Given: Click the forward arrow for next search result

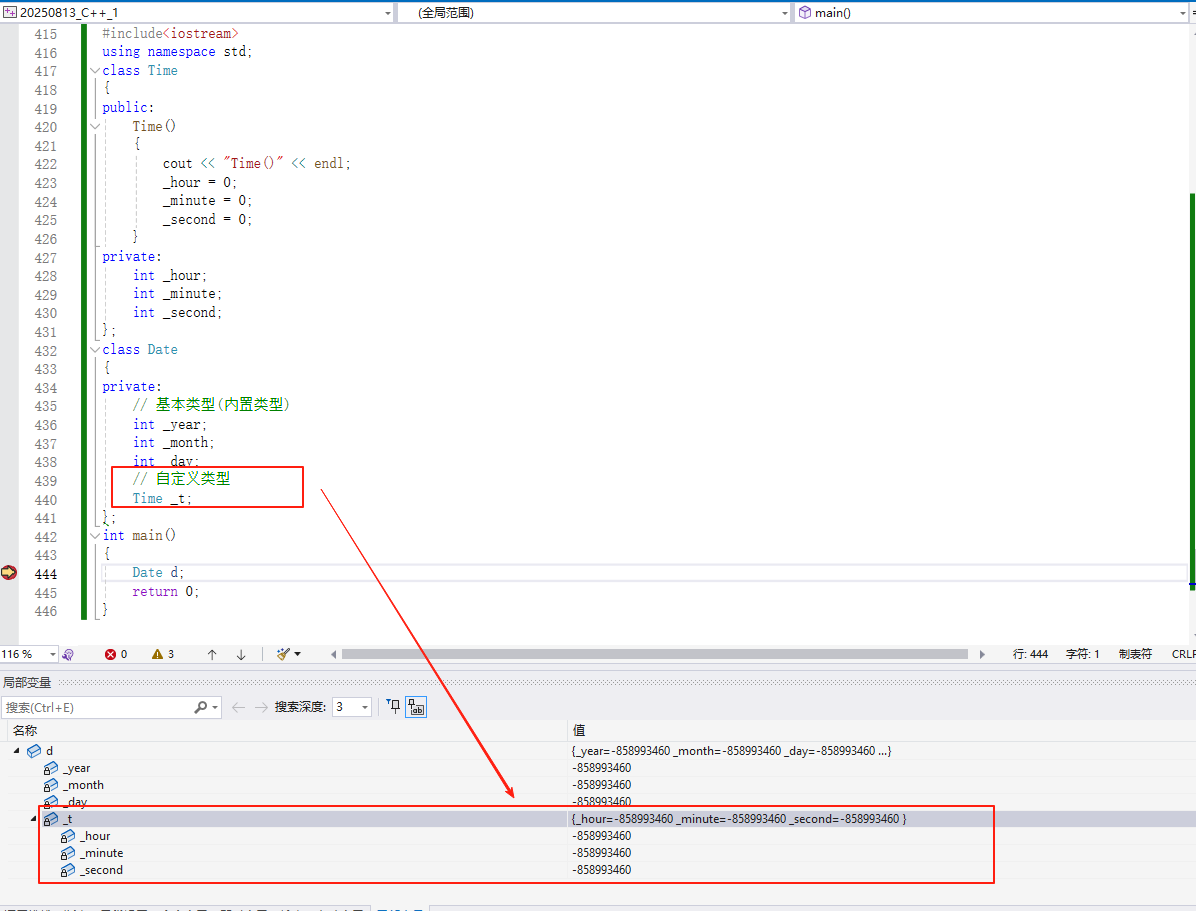Looking at the screenshot, I should pyautogui.click(x=261, y=707).
